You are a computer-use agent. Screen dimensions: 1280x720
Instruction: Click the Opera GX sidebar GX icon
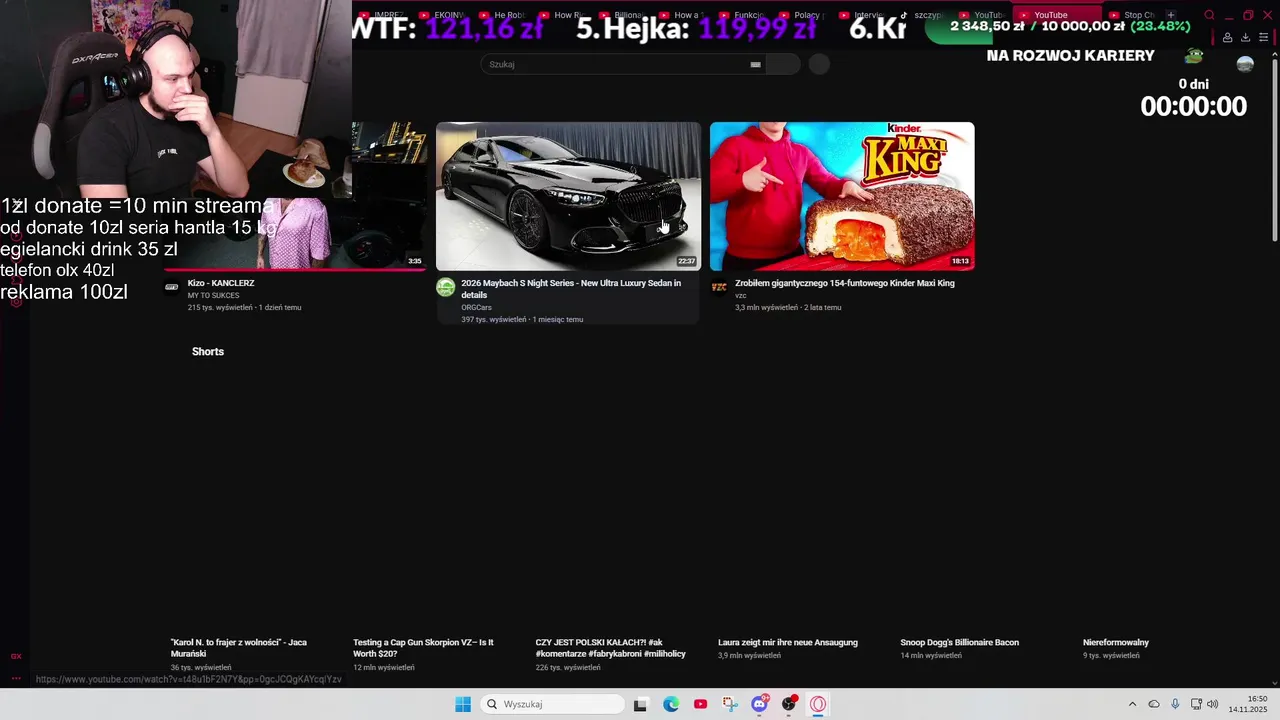[x=16, y=657]
